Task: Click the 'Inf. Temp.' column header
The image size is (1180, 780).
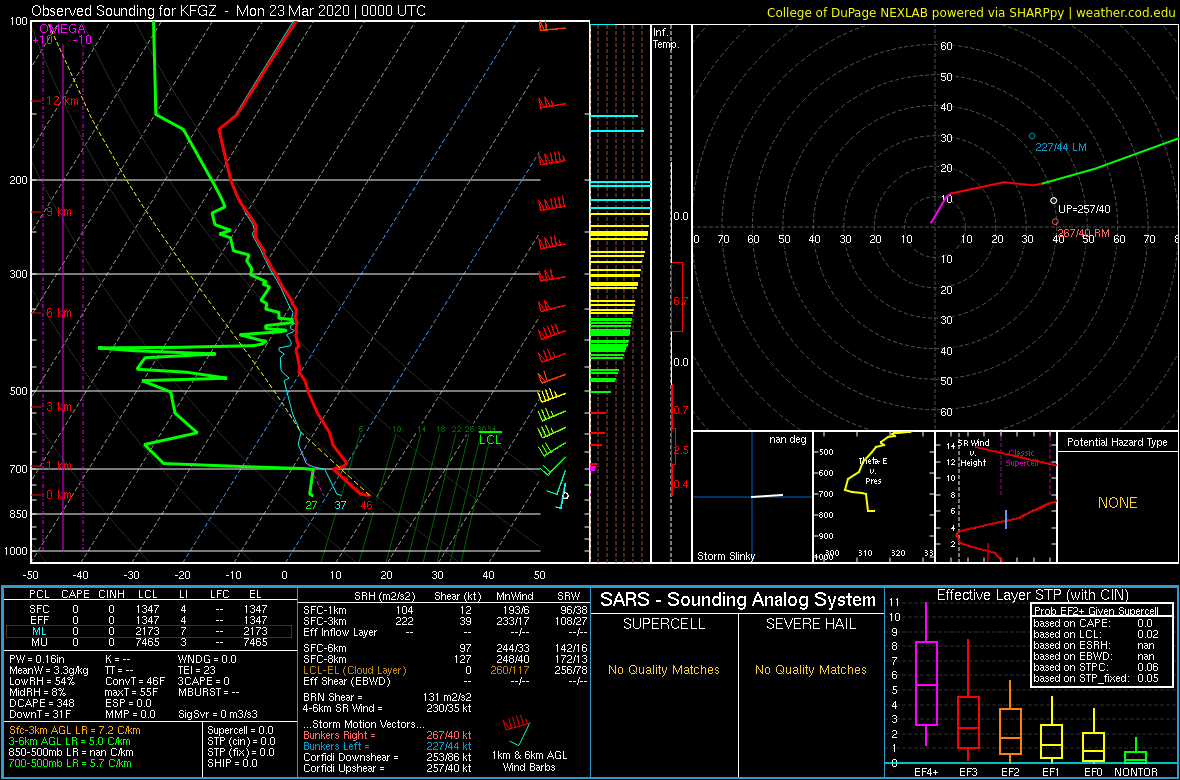Action: click(667, 38)
